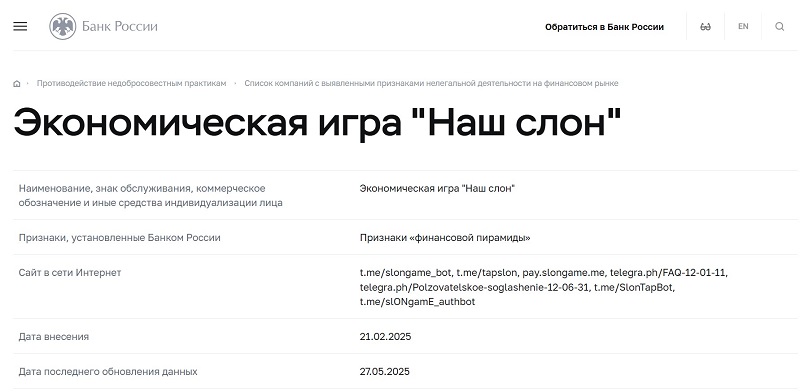This screenshot has width=800, height=392.
Task: Select label Сайт в сети Интернет
Action: tap(70, 273)
